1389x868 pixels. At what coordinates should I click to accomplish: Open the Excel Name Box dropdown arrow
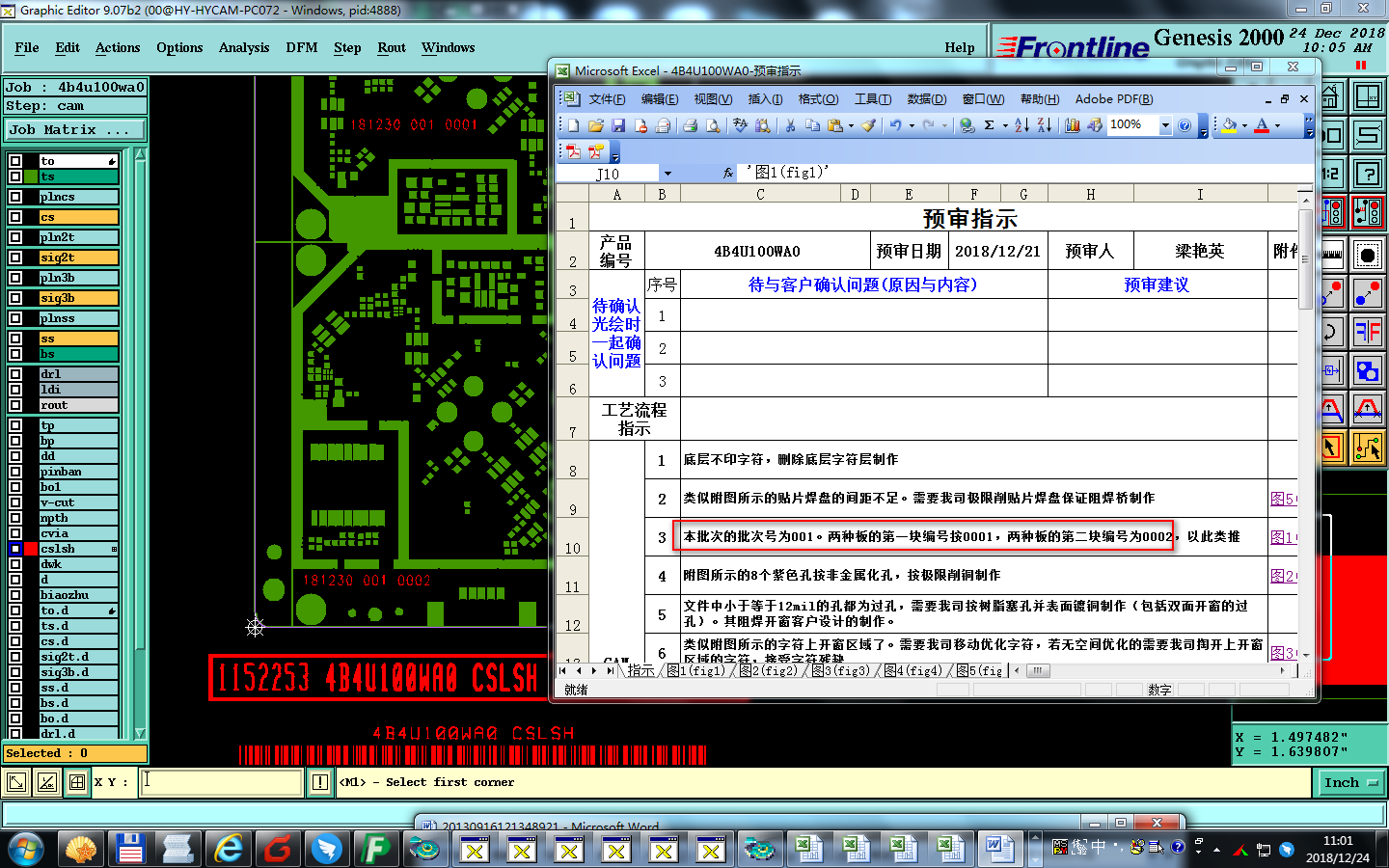667,174
